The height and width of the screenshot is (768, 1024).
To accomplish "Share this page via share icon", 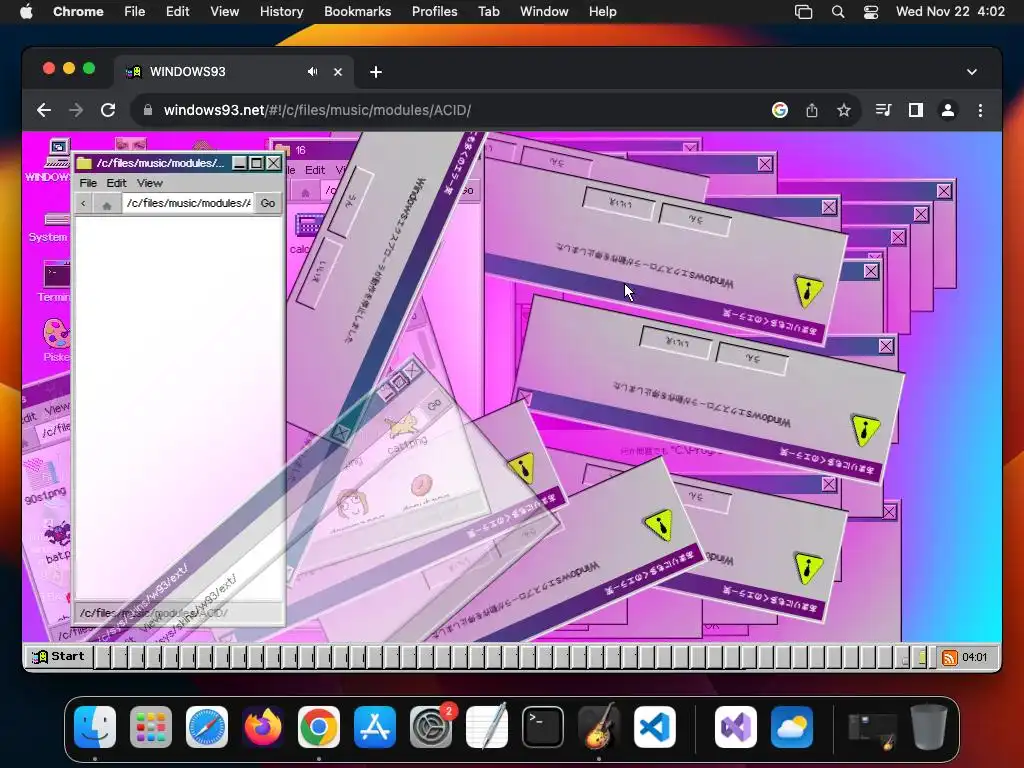I will (812, 110).
